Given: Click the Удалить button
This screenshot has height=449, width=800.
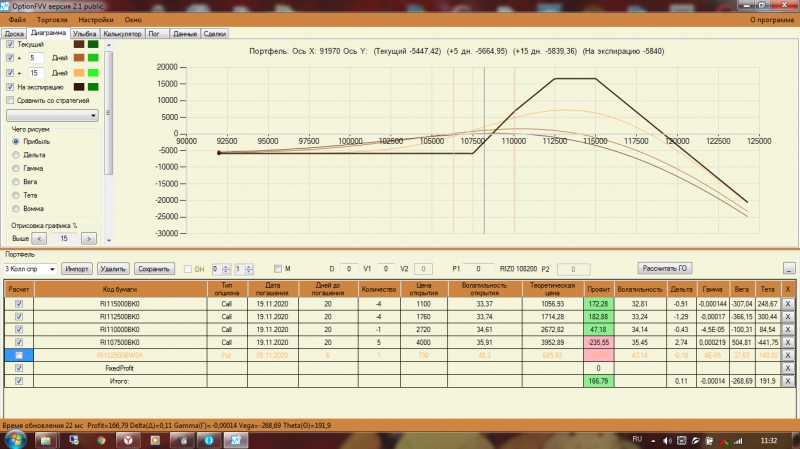Looking at the screenshot, I should pyautogui.click(x=113, y=269).
